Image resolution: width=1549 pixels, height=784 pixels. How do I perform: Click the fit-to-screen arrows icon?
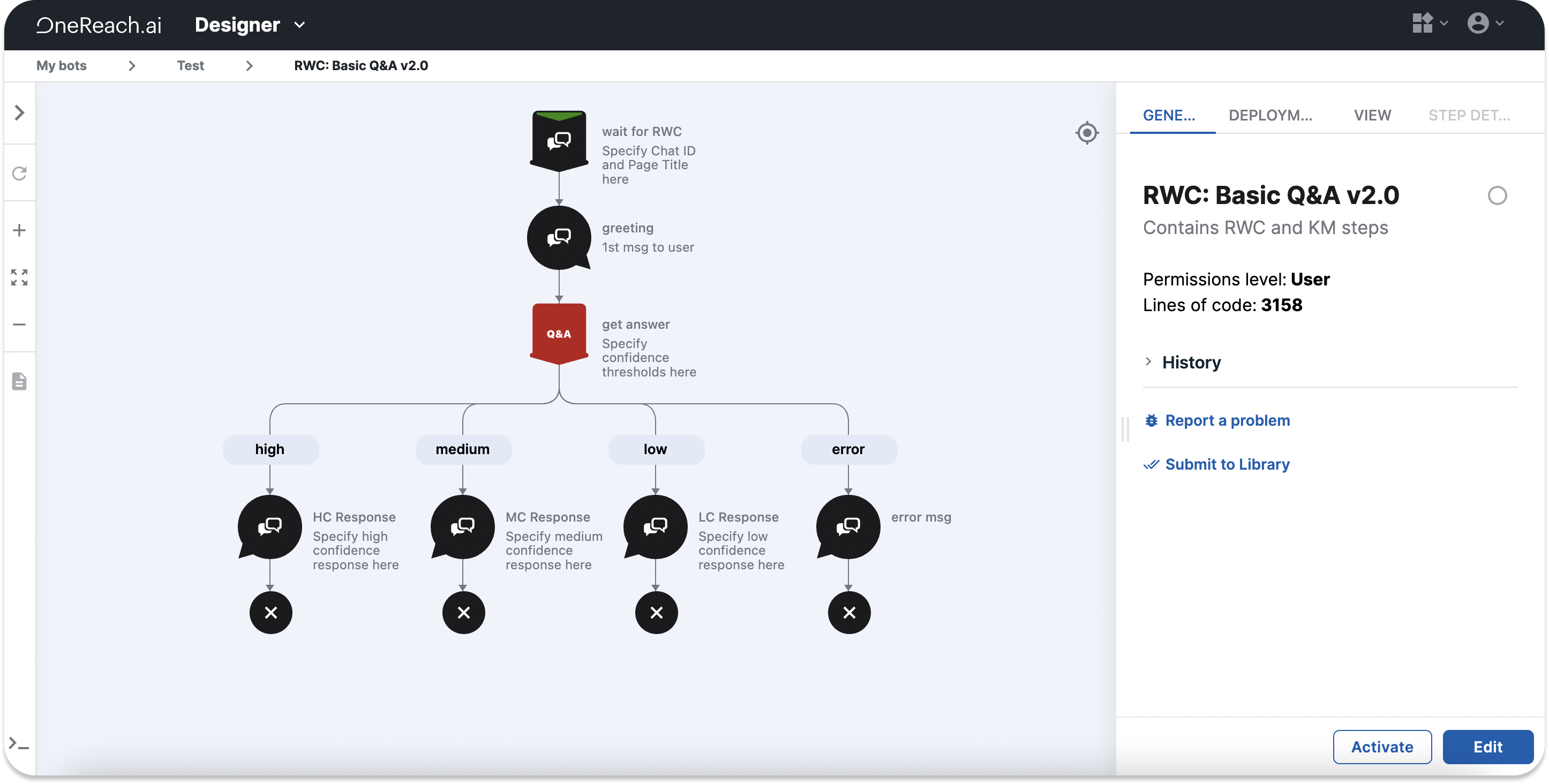pyautogui.click(x=19, y=277)
